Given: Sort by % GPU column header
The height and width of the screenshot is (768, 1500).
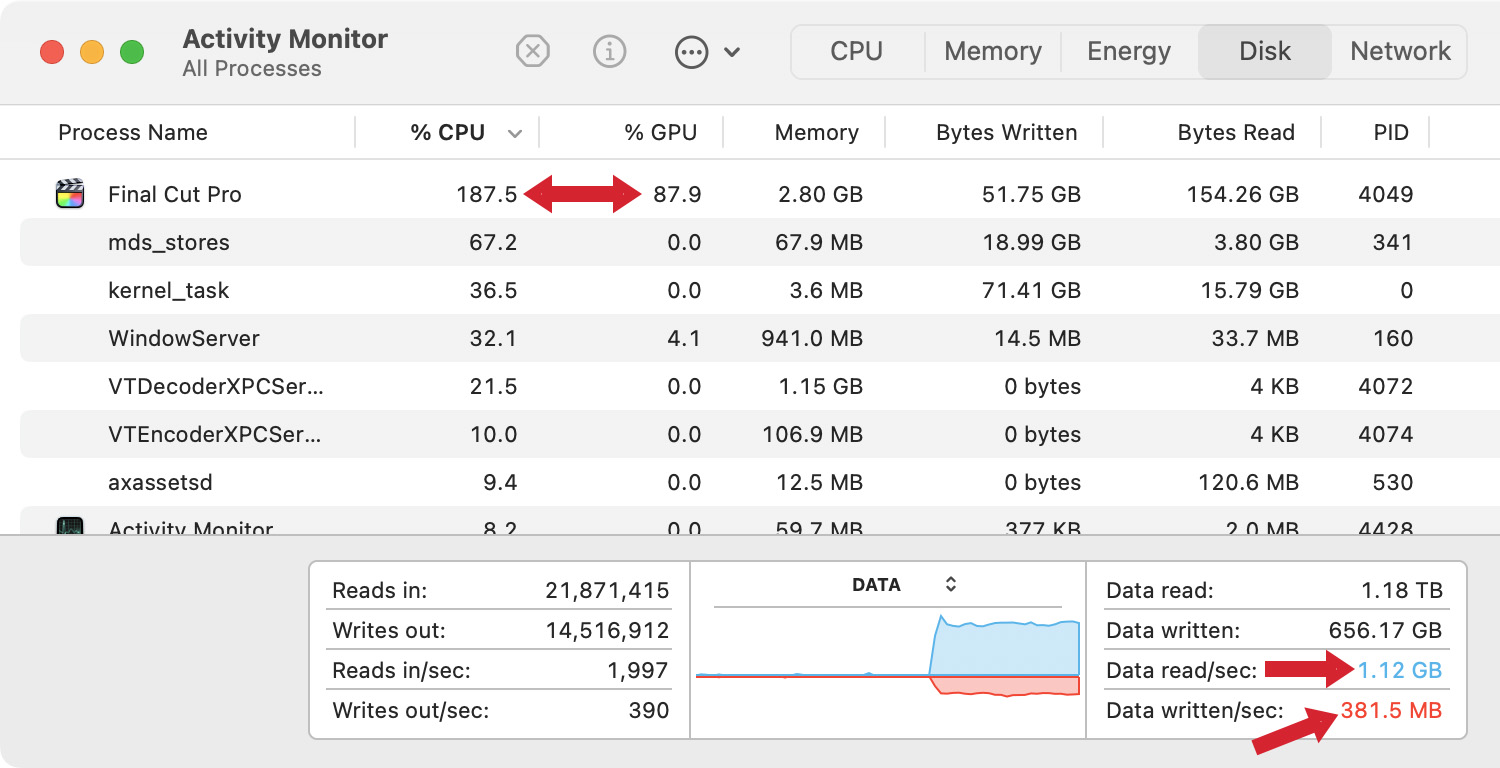Looking at the screenshot, I should click(x=660, y=132).
